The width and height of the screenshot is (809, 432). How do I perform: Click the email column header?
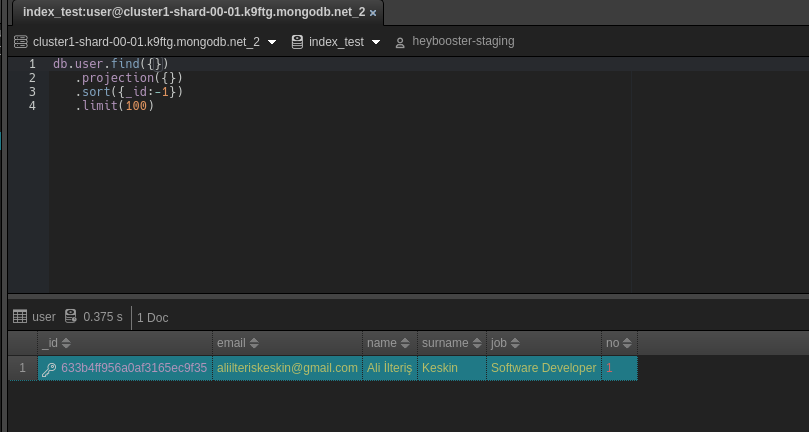tap(287, 343)
